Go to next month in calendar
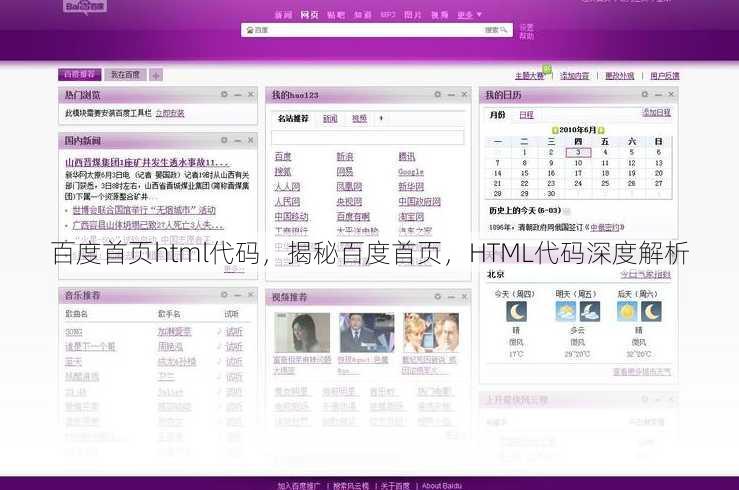Image resolution: width=739 pixels, height=490 pixels. point(601,130)
